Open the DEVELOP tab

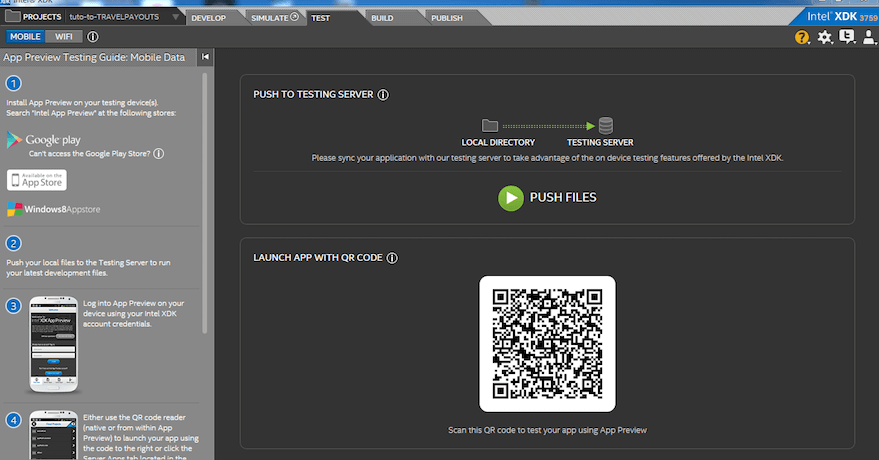click(208, 18)
